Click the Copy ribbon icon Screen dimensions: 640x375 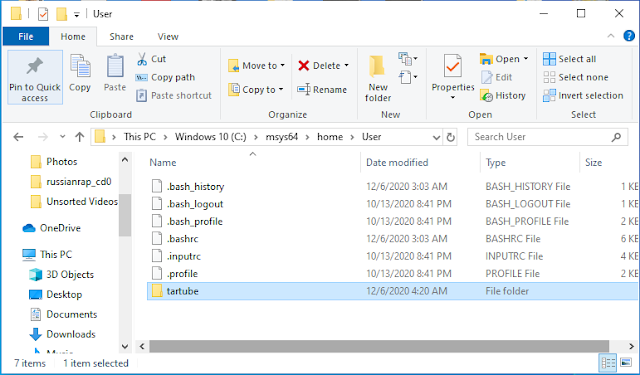coord(80,66)
